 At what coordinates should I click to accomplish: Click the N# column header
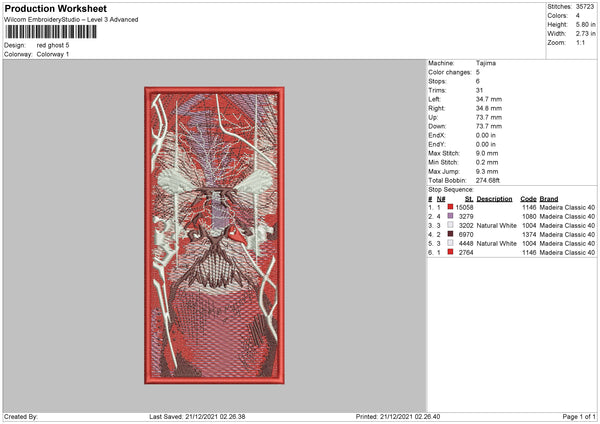[x=441, y=198]
